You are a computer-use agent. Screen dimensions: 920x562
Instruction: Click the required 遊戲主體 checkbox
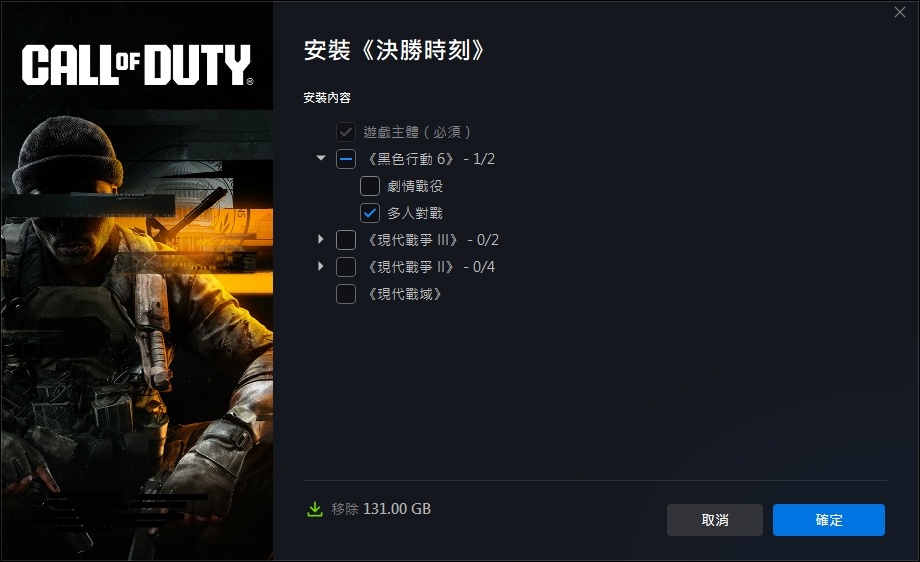346,132
